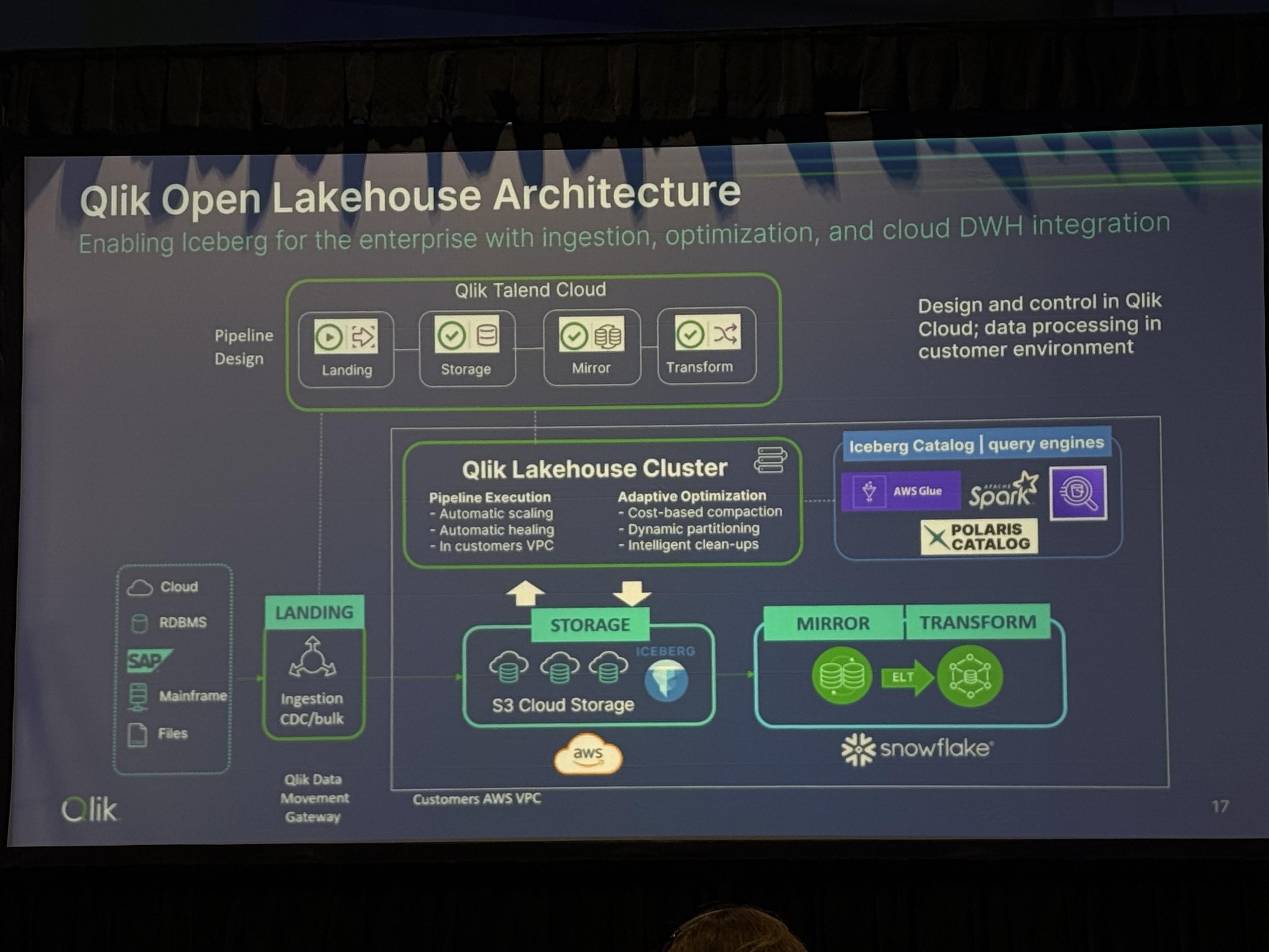The image size is (1269, 952).
Task: Click the Qlik Lakehouse Cluster title
Action: click(x=595, y=469)
